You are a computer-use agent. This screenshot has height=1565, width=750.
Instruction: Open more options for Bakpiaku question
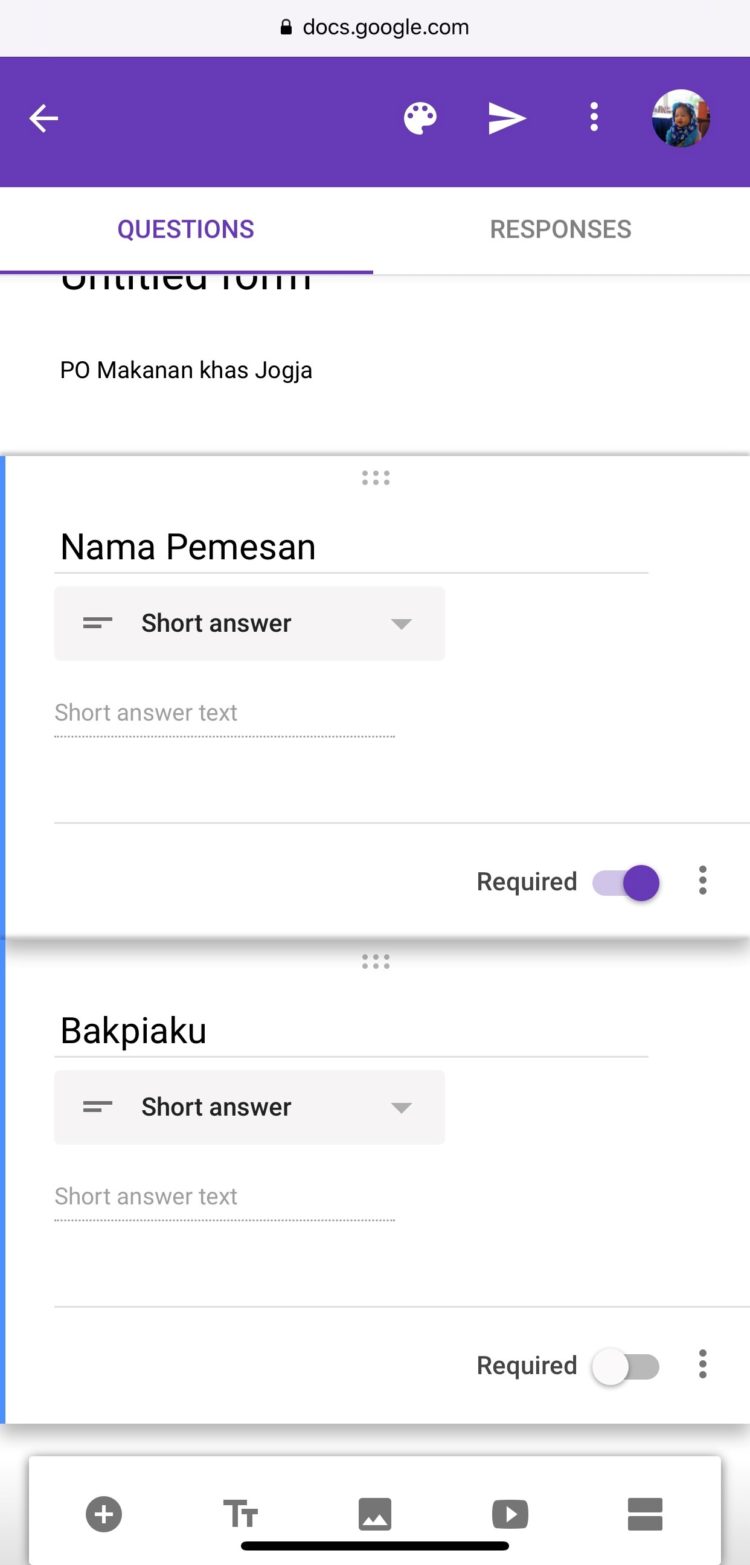click(703, 1365)
